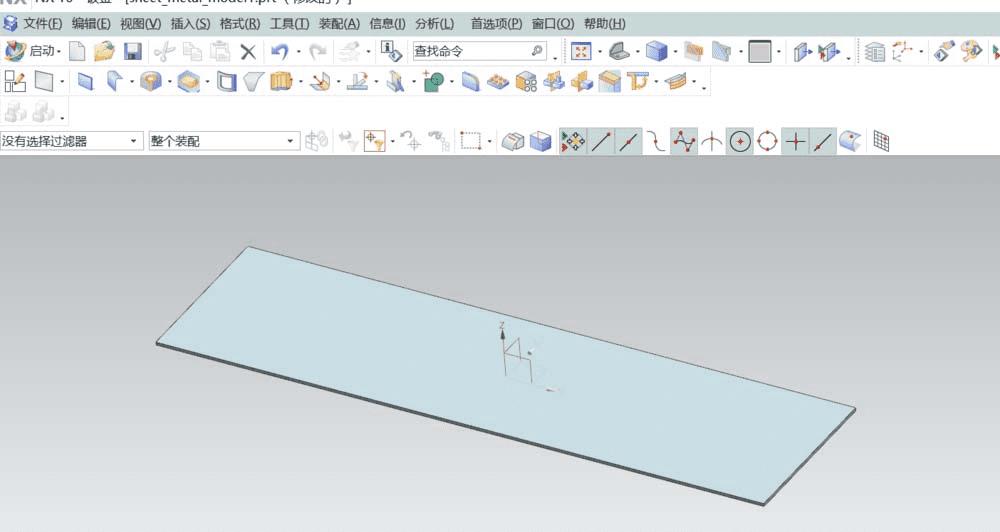The image size is (1000, 532).
Task: Open the 插入(S) insert menu
Action: coord(190,23)
